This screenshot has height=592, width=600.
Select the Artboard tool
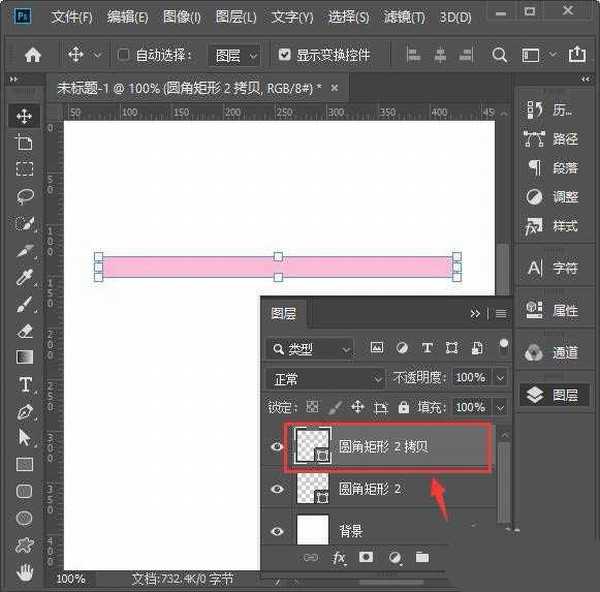pos(24,142)
